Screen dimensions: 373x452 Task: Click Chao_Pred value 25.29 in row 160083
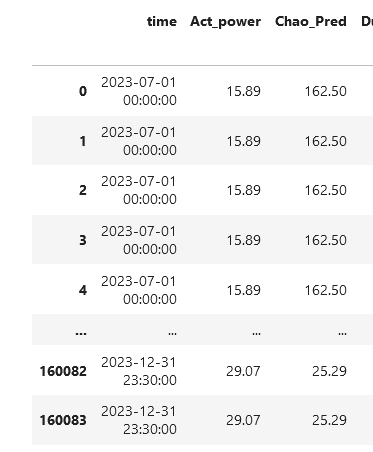pyautogui.click(x=329, y=420)
